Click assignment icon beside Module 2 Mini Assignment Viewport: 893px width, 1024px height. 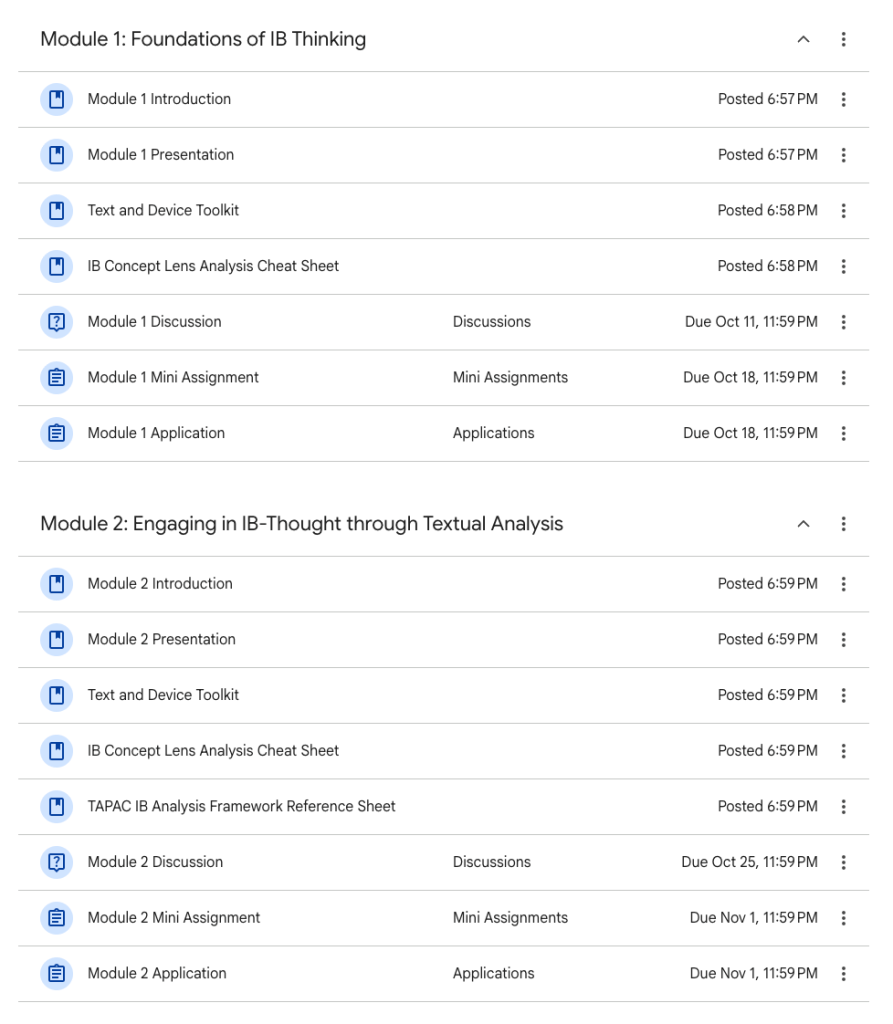coord(57,918)
